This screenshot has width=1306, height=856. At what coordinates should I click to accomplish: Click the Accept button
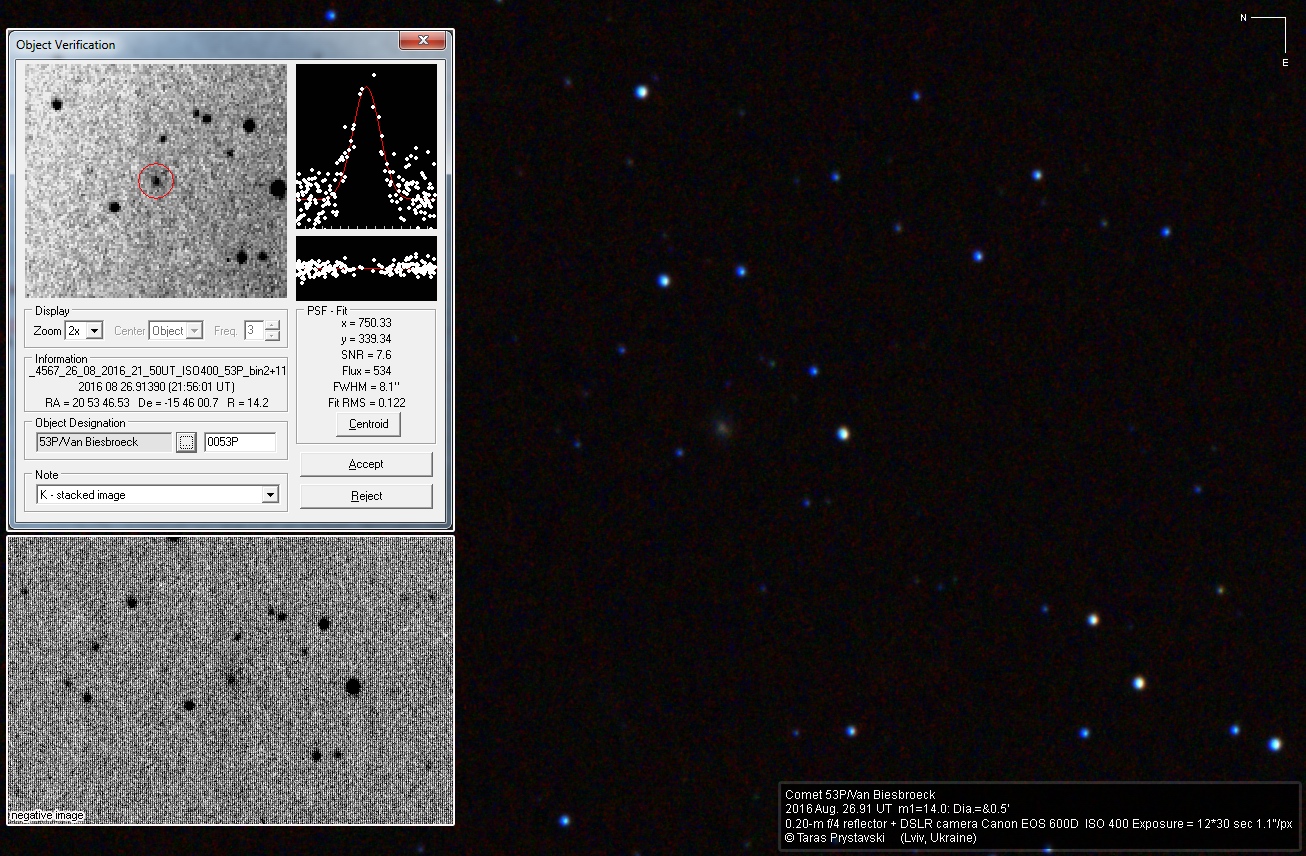366,464
